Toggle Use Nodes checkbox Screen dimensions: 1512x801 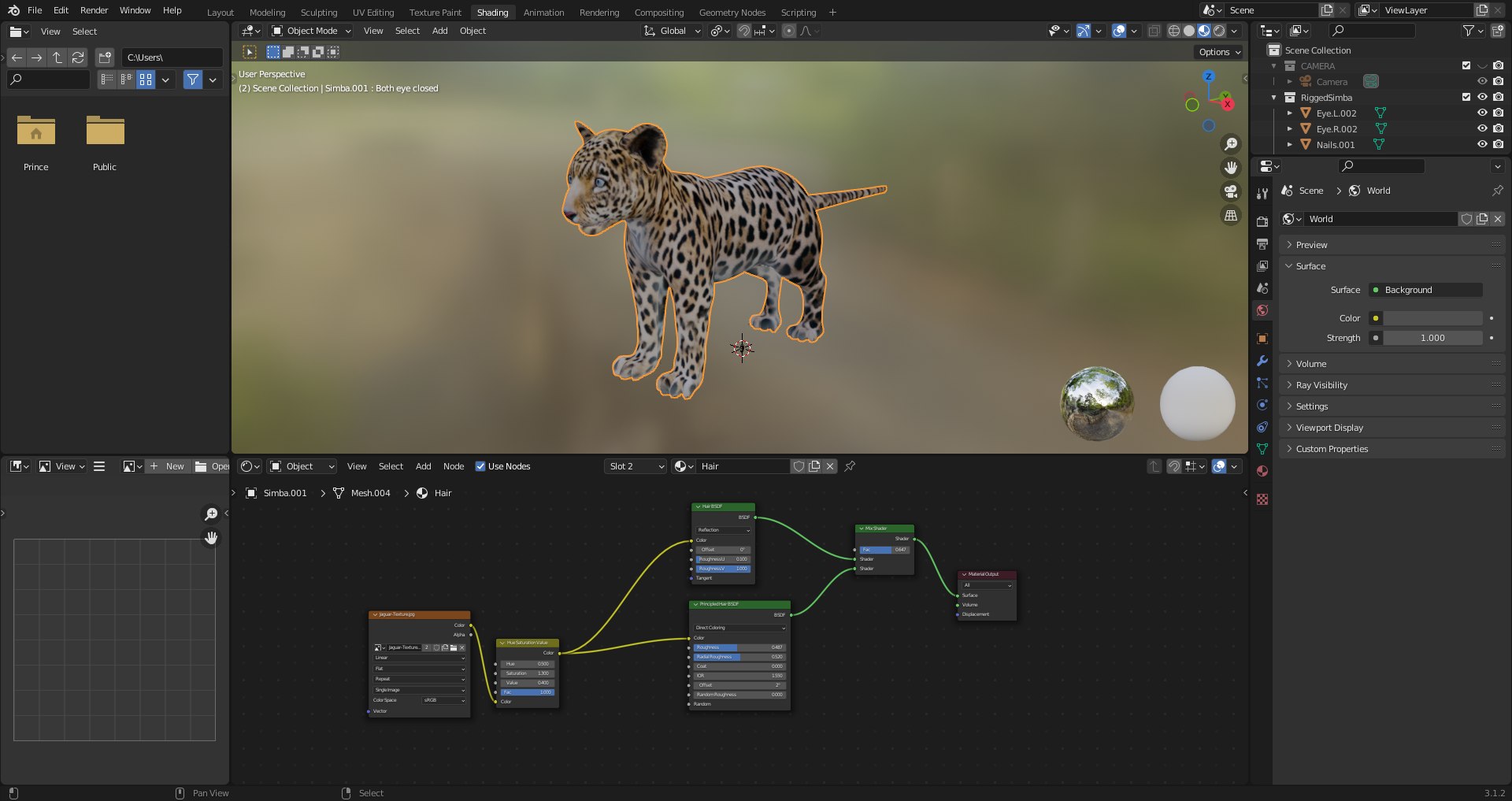[x=480, y=466]
